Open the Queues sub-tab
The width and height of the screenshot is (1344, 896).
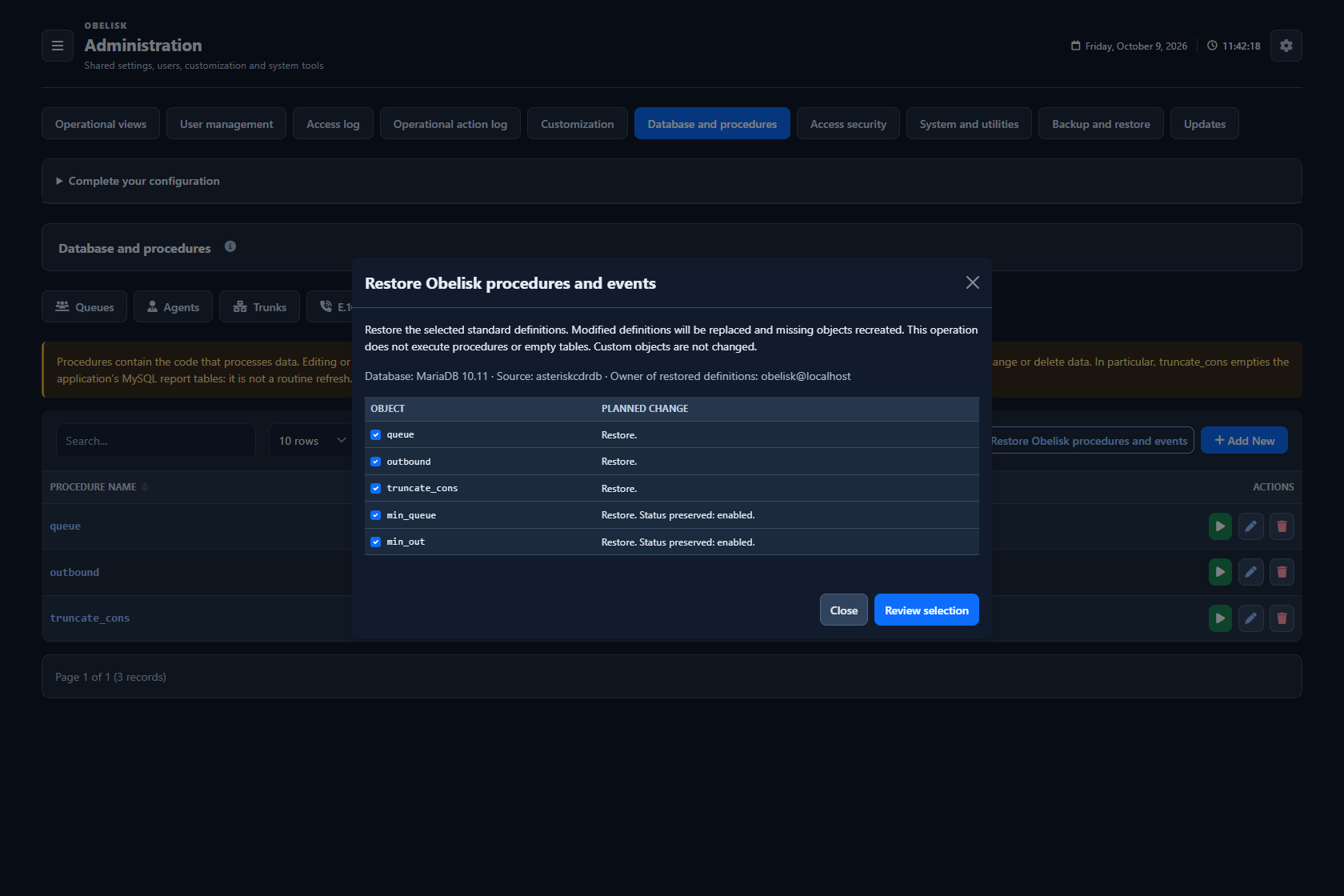pos(84,306)
